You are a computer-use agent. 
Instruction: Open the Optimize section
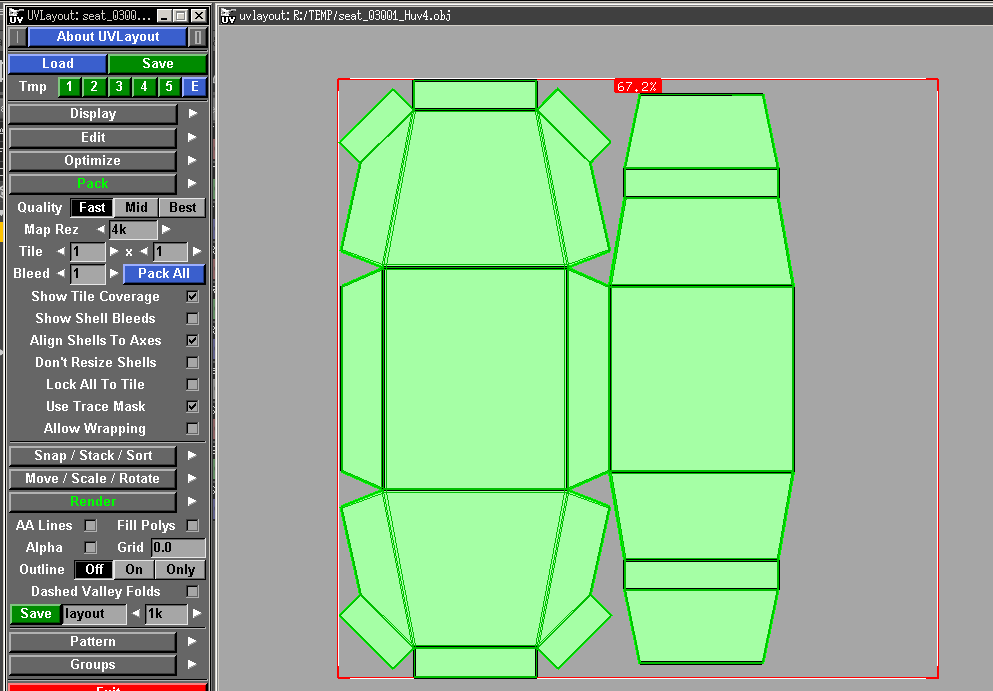pos(93,160)
